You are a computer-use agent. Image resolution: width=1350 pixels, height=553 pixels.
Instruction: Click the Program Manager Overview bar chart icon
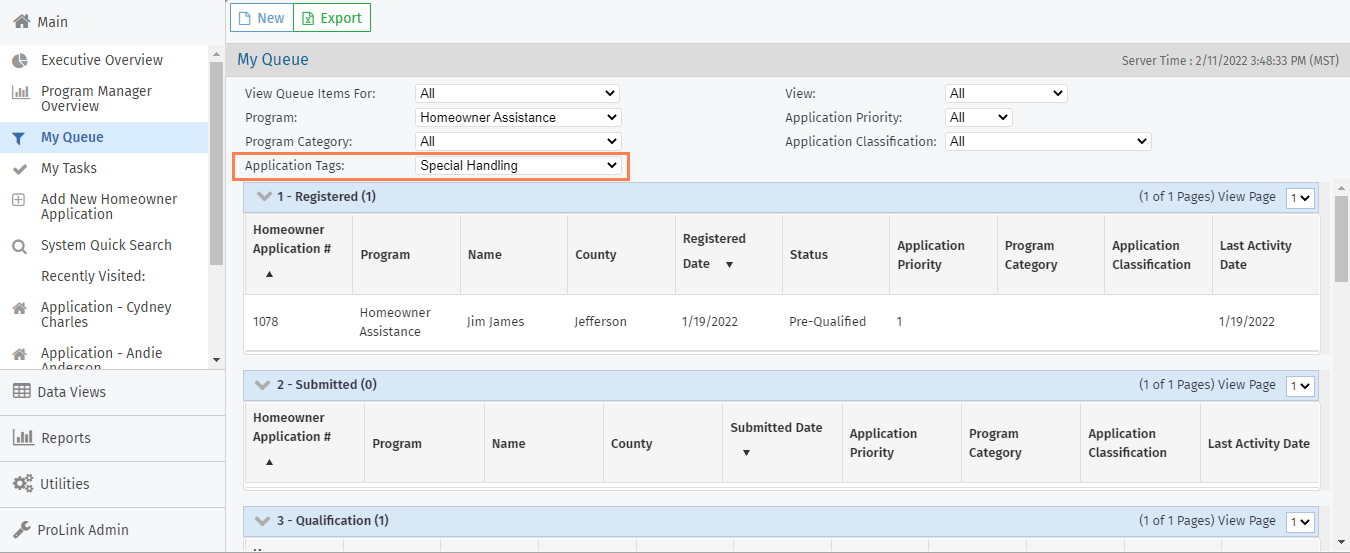20,93
